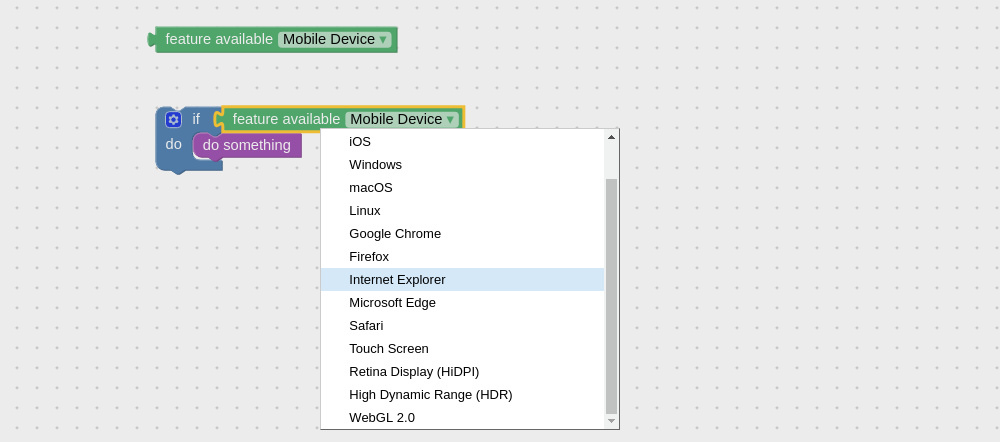The height and width of the screenshot is (442, 1000).
Task: Choose Retina Display (HiDPI) option
Action: point(462,371)
